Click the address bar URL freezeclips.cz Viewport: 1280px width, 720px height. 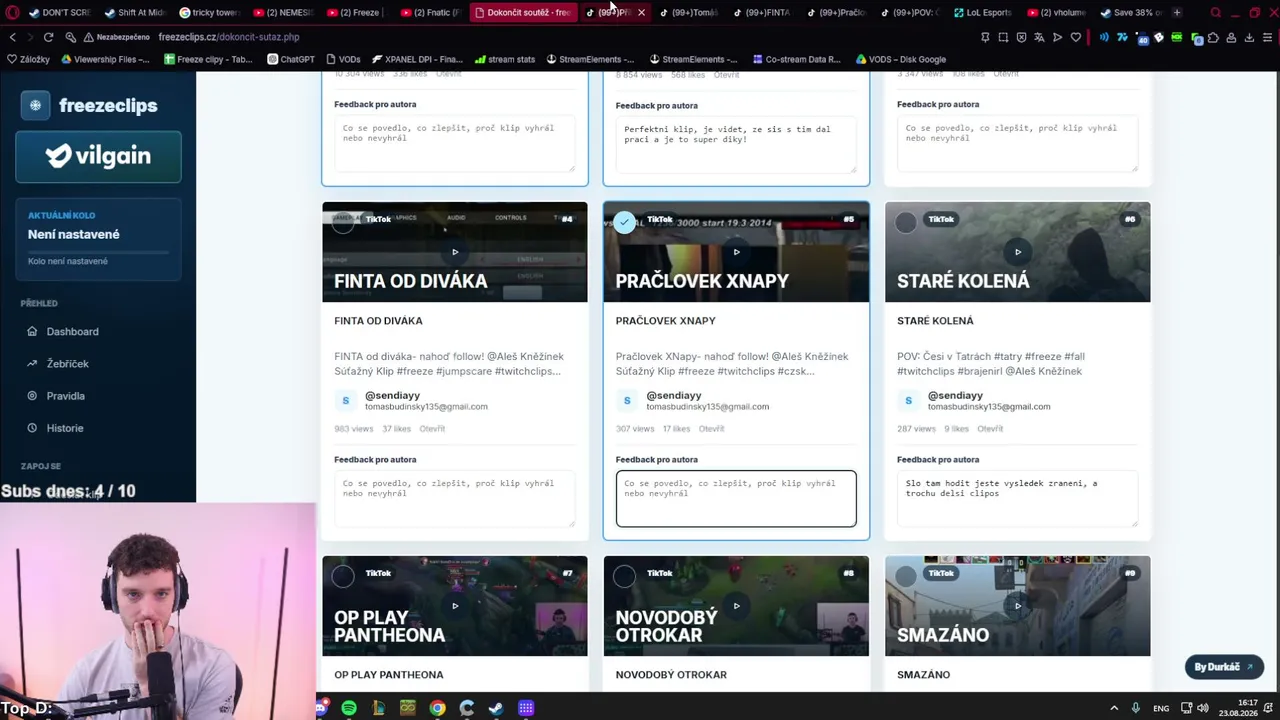(228, 37)
